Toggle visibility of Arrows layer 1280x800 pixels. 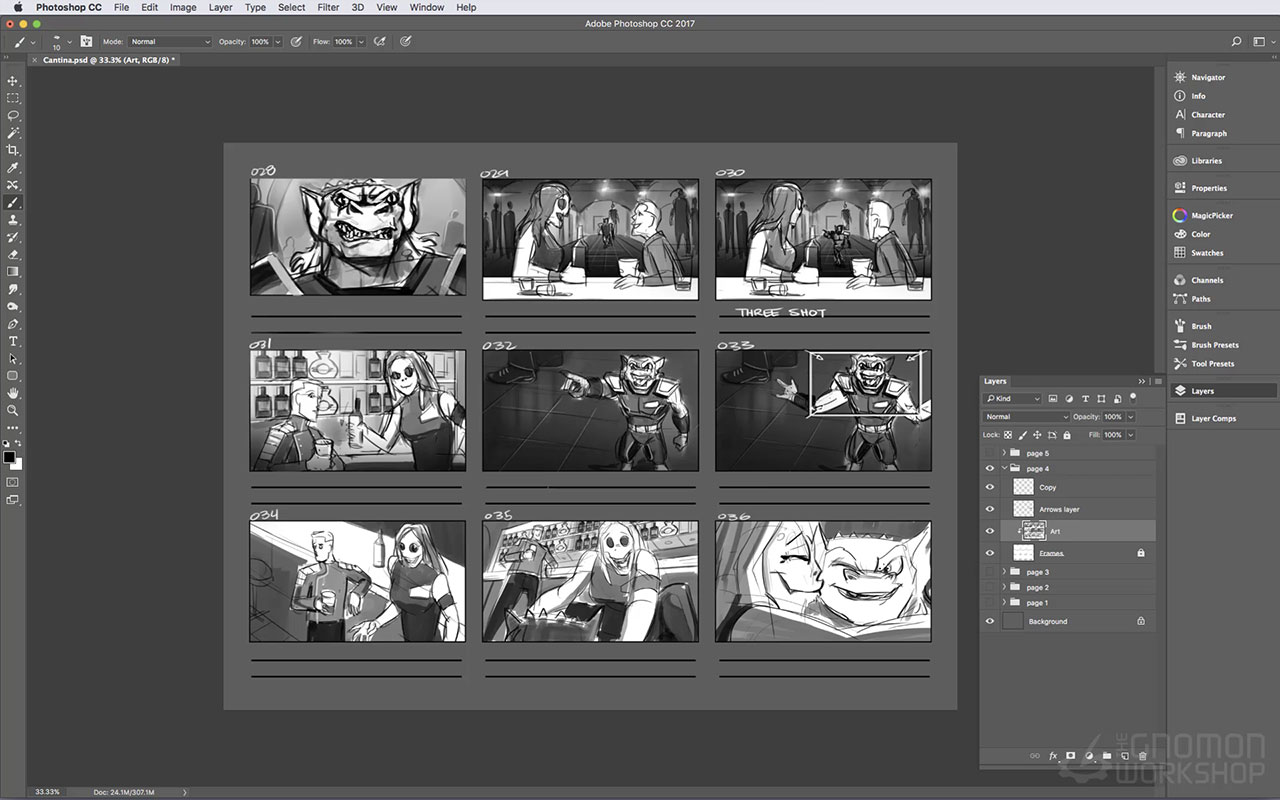(990, 509)
